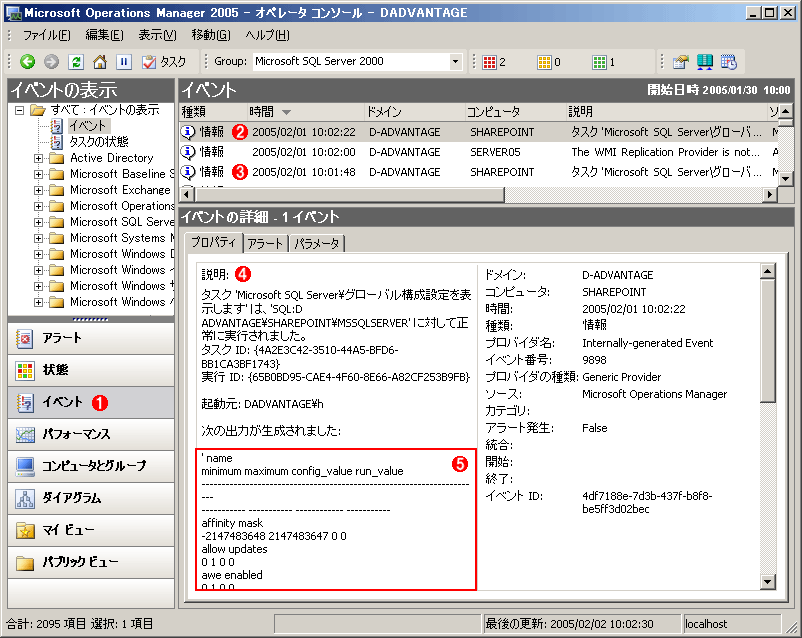Open the ファイル(F) menu
This screenshot has width=802, height=638.
pyautogui.click(x=47, y=35)
